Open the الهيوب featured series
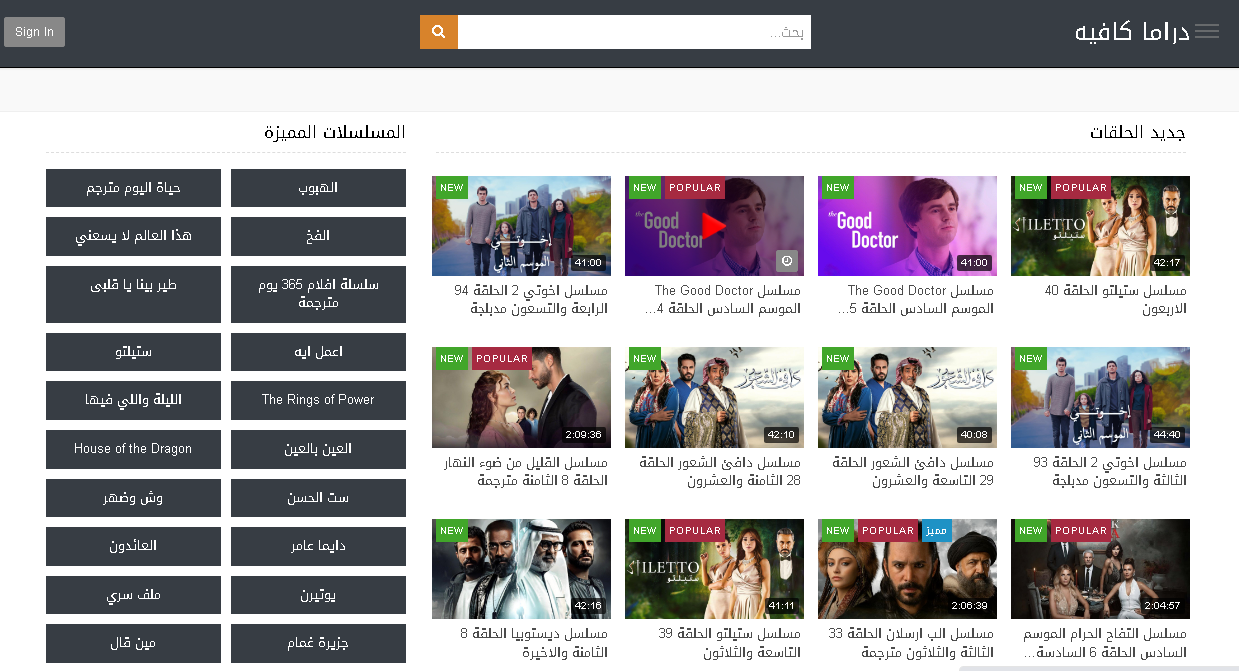Viewport: 1239px width, 671px height. 318,188
